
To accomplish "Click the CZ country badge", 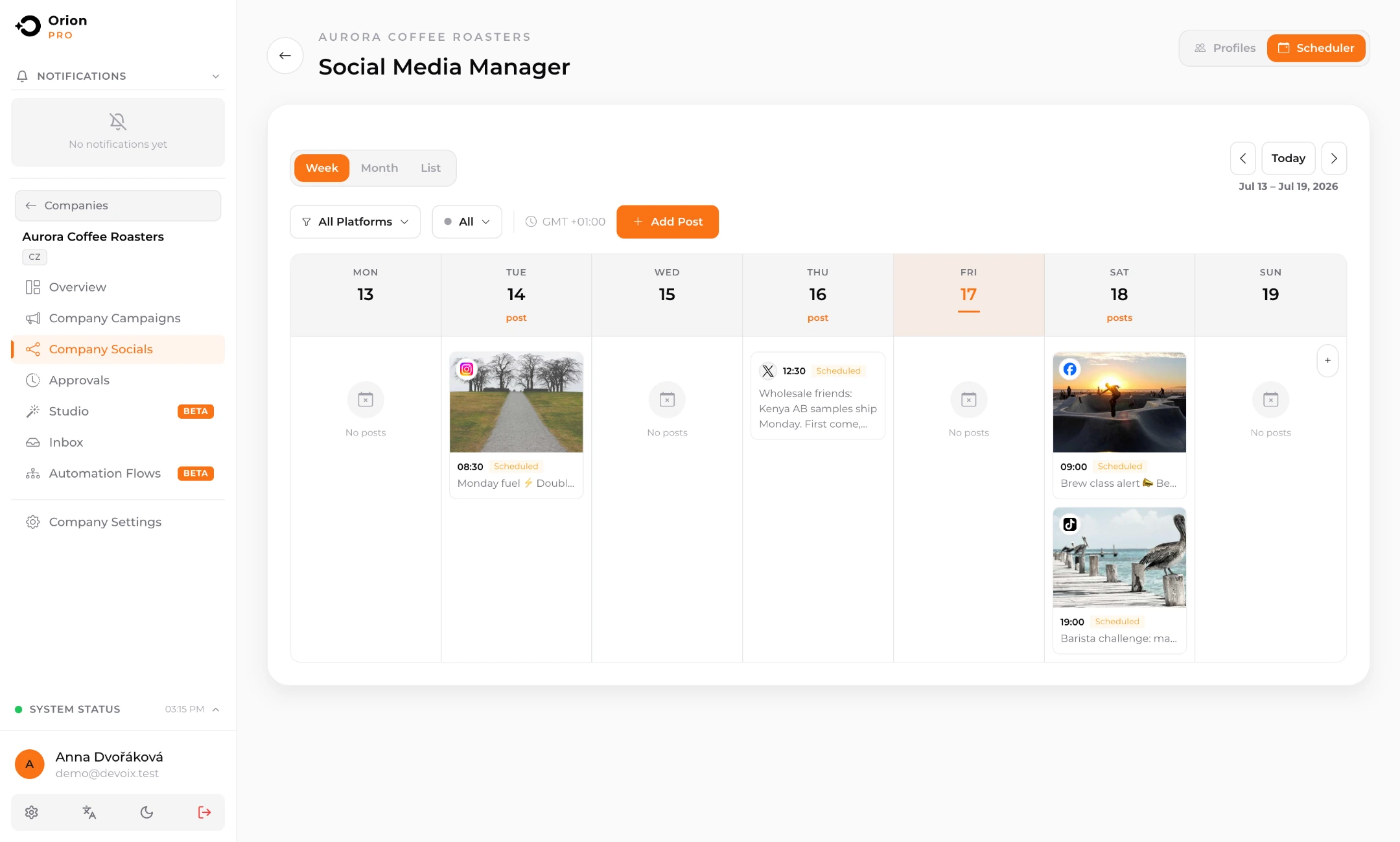I will (34, 257).
